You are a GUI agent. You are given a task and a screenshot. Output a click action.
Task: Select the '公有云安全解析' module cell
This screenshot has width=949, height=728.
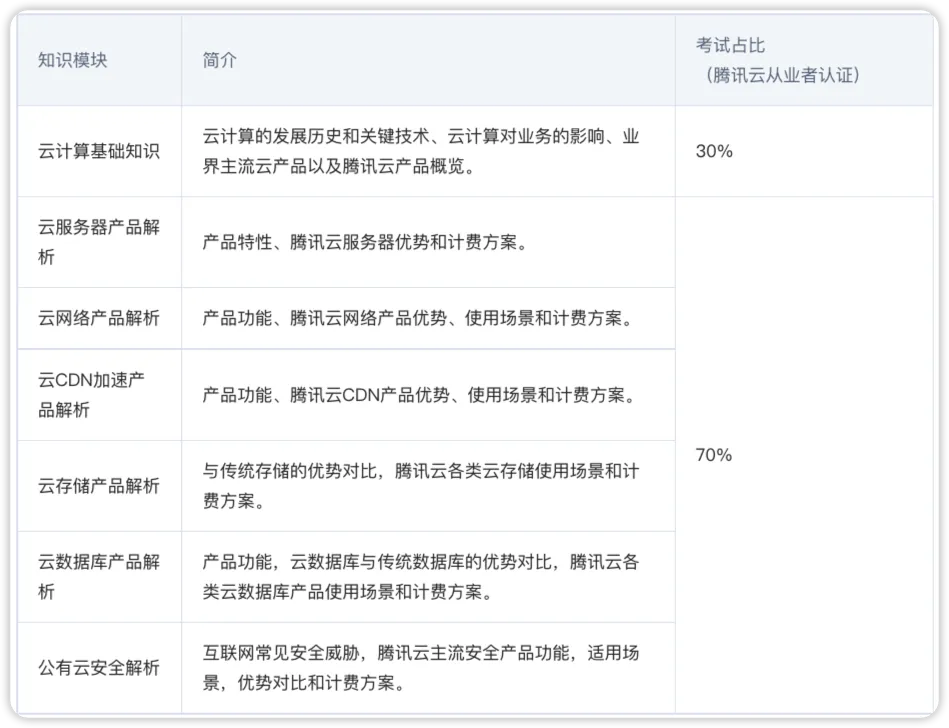[99, 668]
